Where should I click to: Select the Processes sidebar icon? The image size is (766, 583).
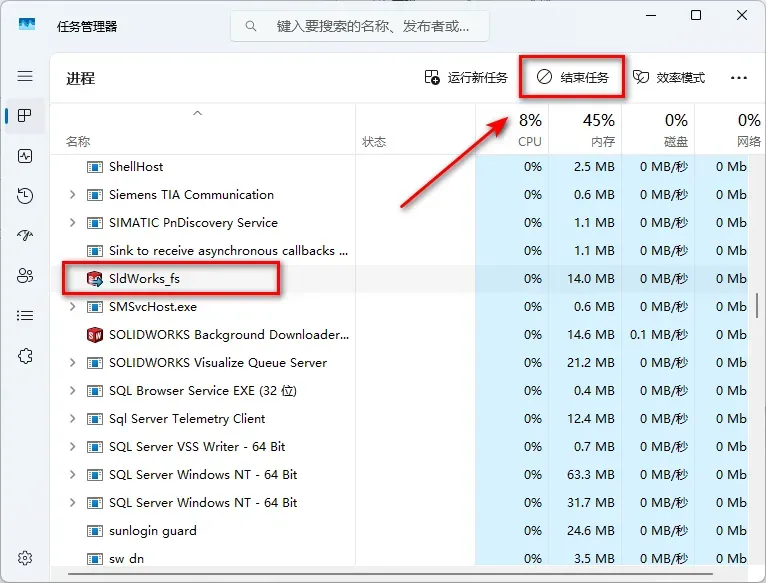point(24,116)
